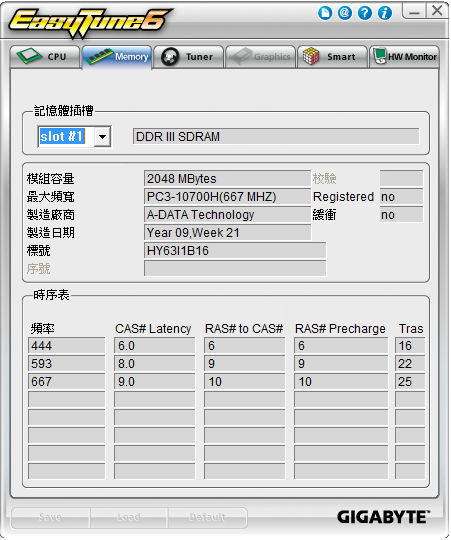Open help via question mark icon
The image size is (451, 540).
click(365, 13)
